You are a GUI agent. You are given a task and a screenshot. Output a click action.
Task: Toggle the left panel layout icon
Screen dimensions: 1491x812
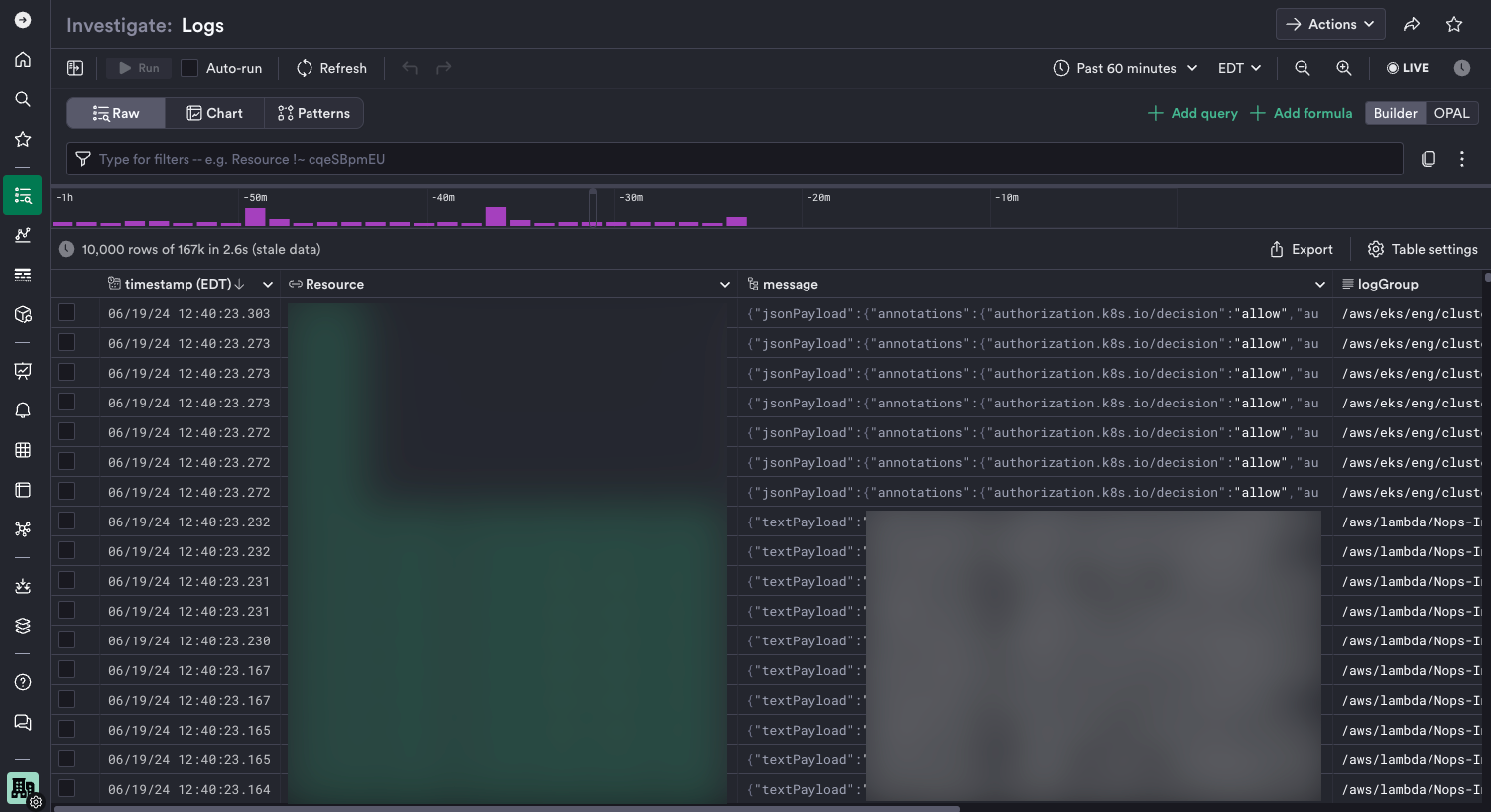click(x=75, y=68)
